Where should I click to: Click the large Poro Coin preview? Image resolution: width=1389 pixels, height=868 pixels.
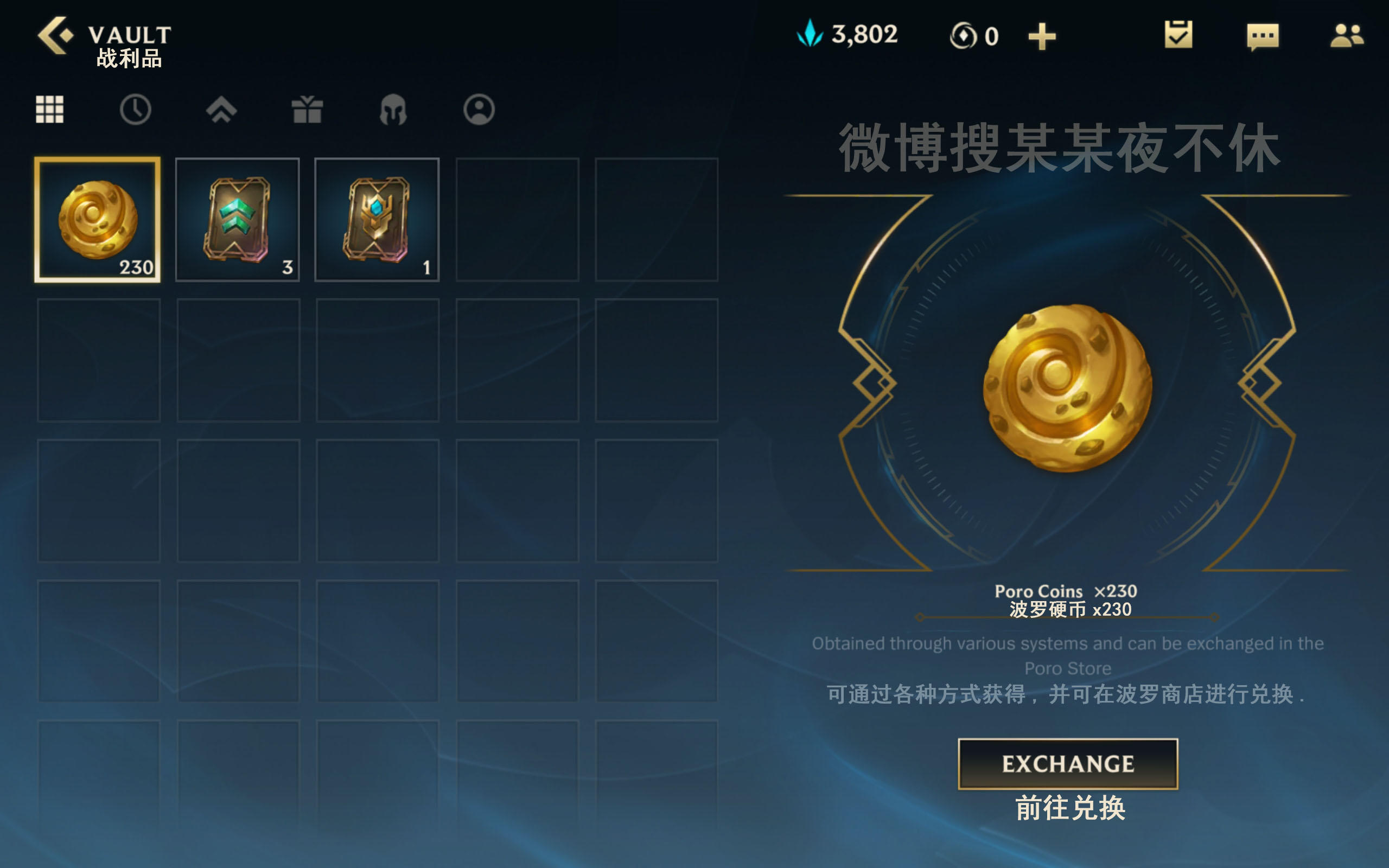1068,388
